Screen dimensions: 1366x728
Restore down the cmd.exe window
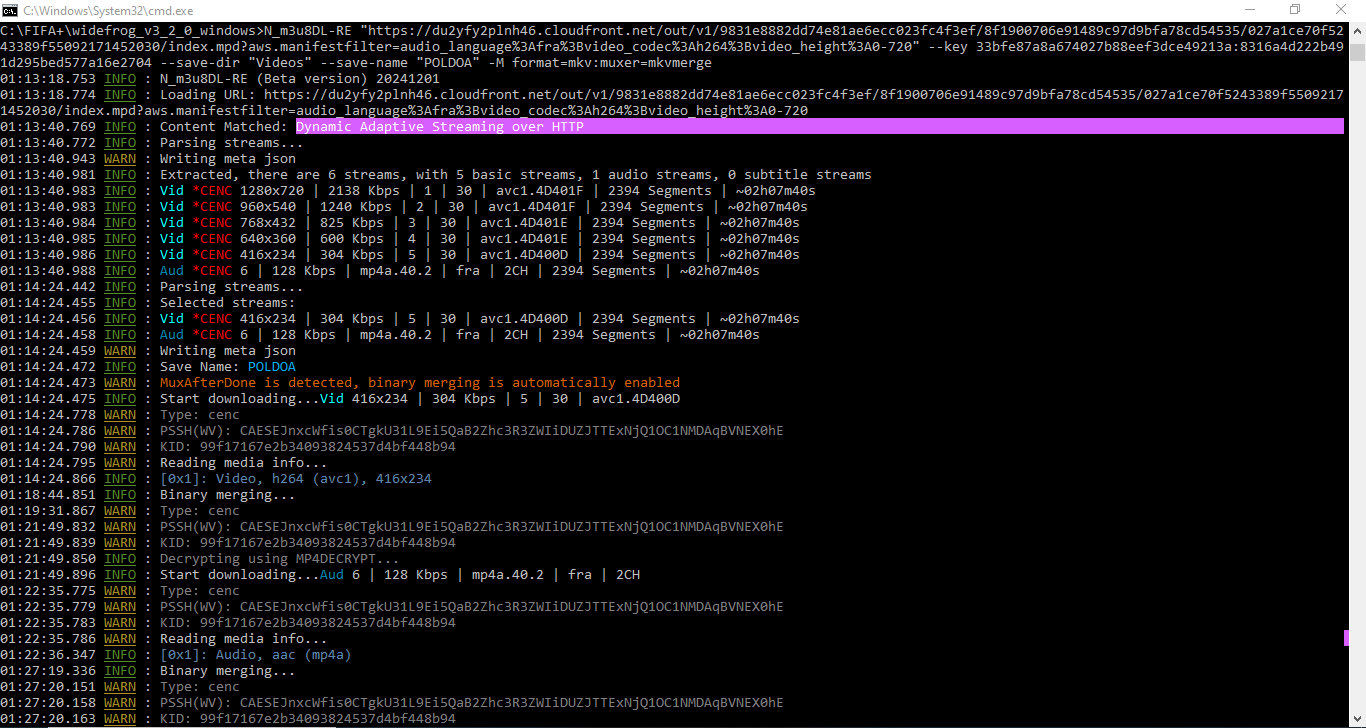pos(1295,9)
